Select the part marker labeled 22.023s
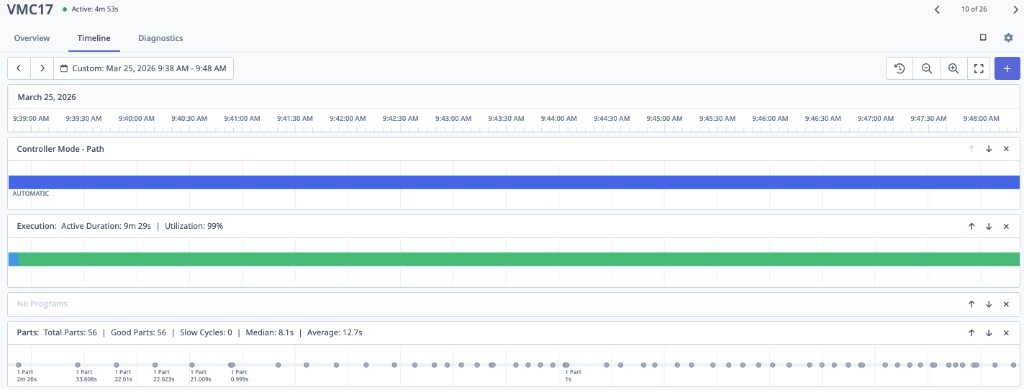The width and height of the screenshot is (1024, 390). point(155,365)
